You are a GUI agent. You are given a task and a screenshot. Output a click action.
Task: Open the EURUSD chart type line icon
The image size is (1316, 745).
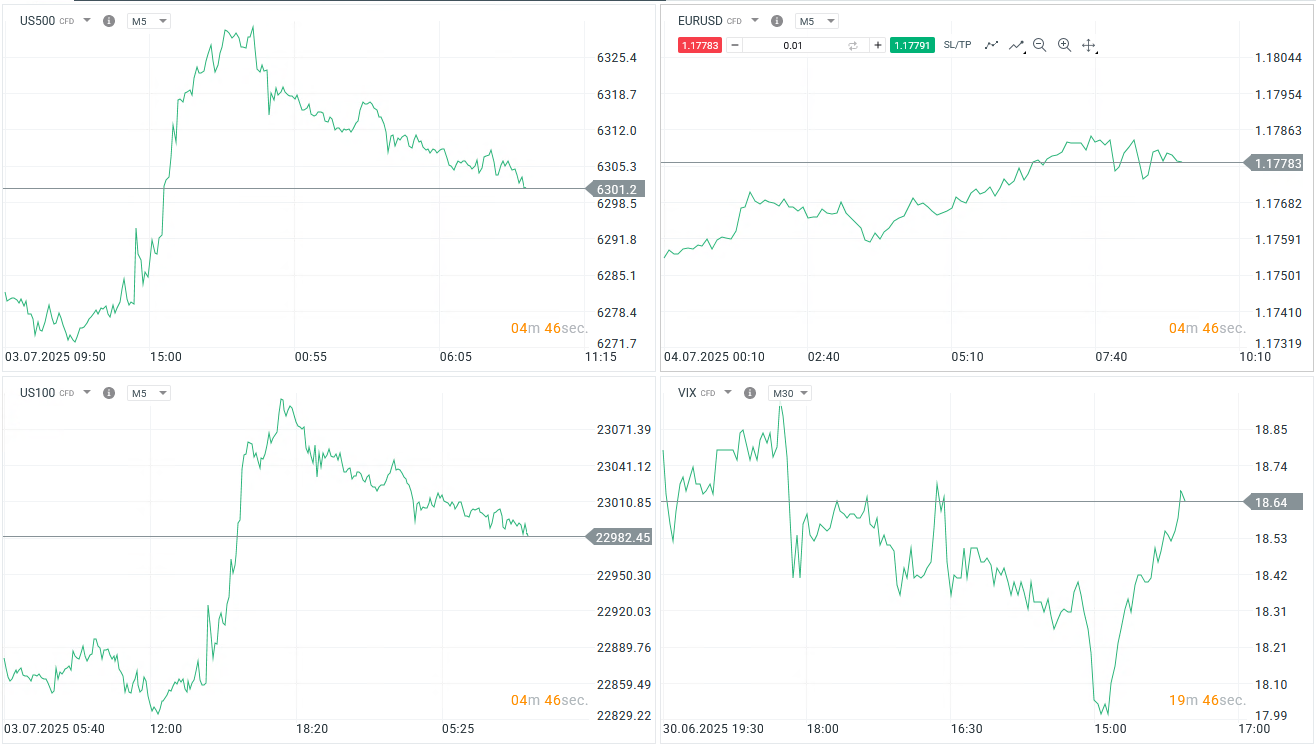pos(992,45)
